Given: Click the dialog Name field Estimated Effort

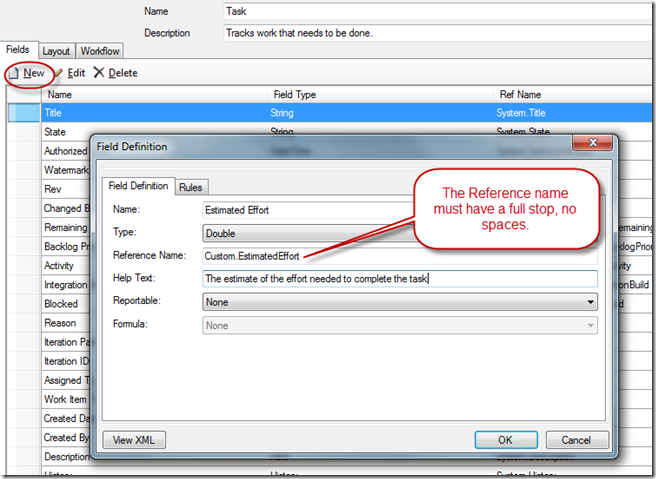Looking at the screenshot, I should coord(309,210).
